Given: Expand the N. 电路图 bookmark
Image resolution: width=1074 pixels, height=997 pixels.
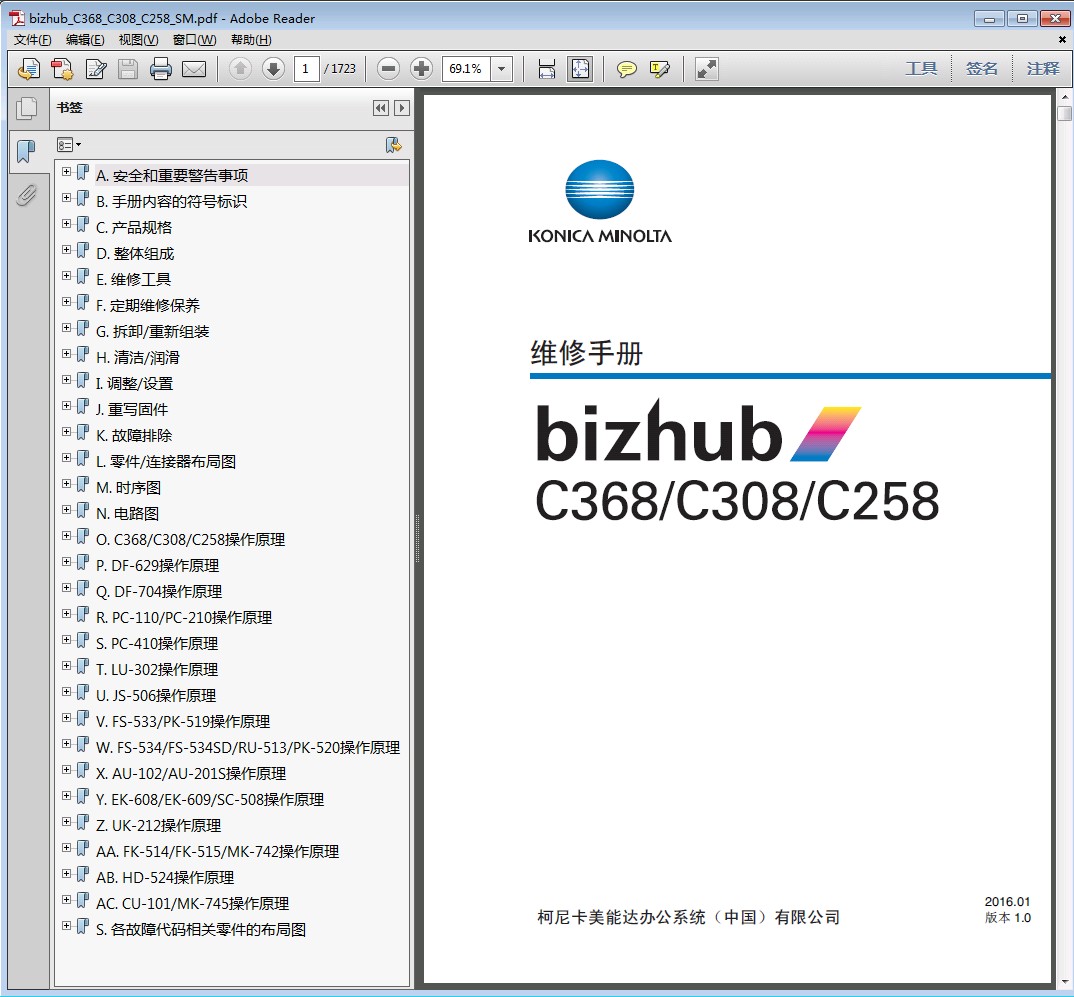Looking at the screenshot, I should [66, 510].
